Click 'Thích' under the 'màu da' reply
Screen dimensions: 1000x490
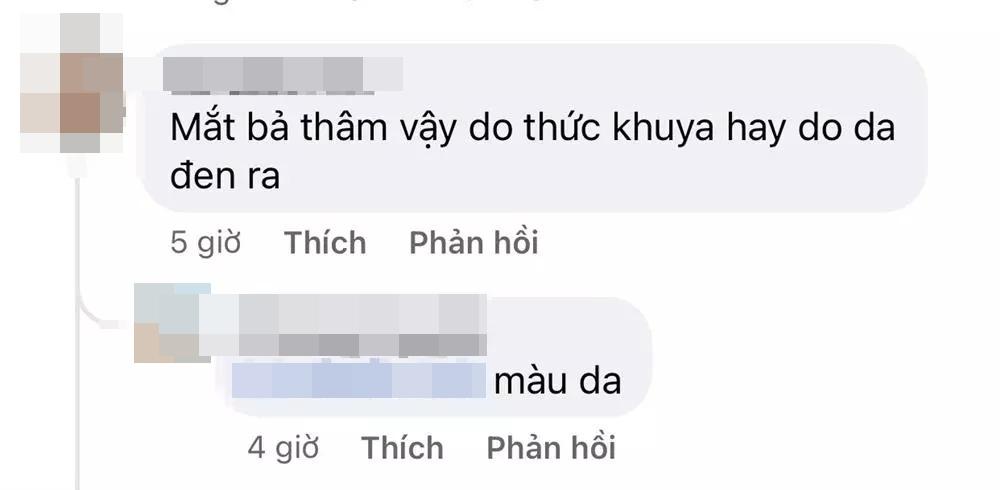[402, 448]
